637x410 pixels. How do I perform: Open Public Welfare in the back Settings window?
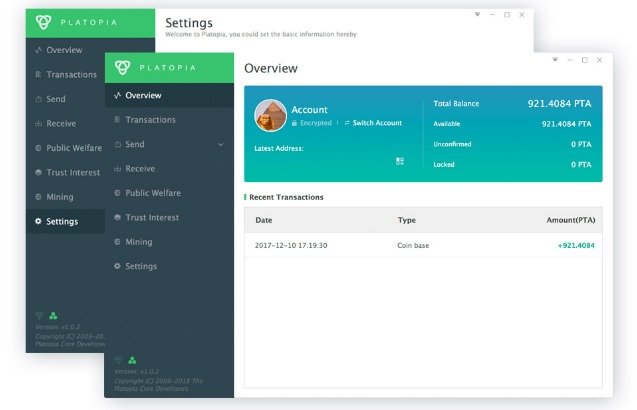tap(65, 148)
